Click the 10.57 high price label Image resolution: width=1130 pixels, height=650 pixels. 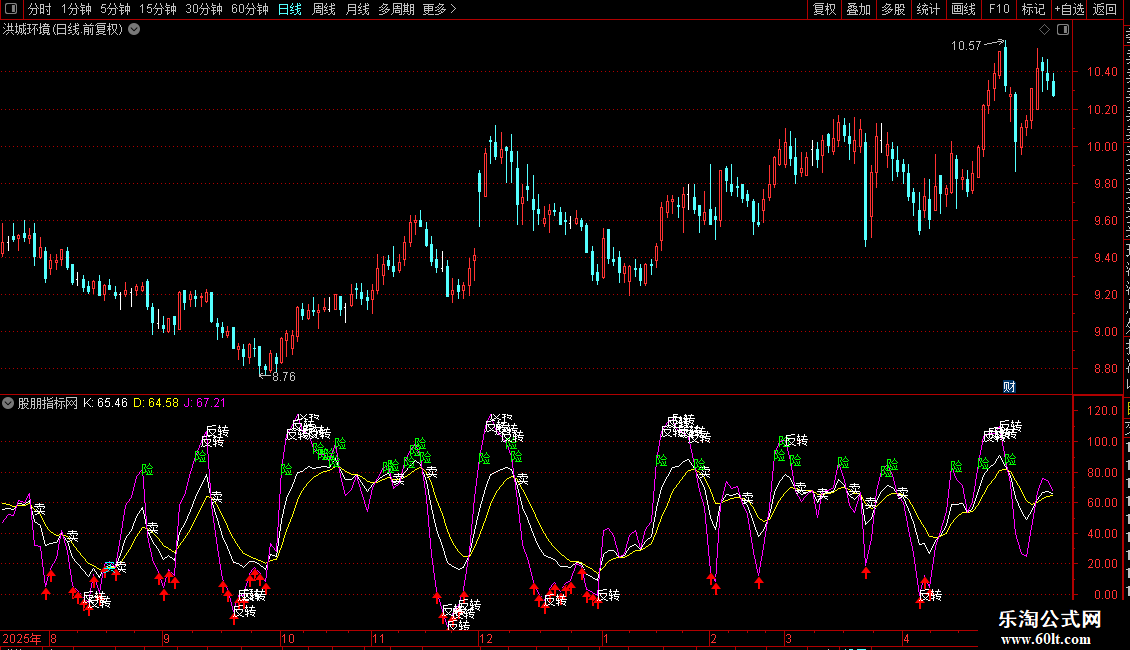[x=966, y=46]
